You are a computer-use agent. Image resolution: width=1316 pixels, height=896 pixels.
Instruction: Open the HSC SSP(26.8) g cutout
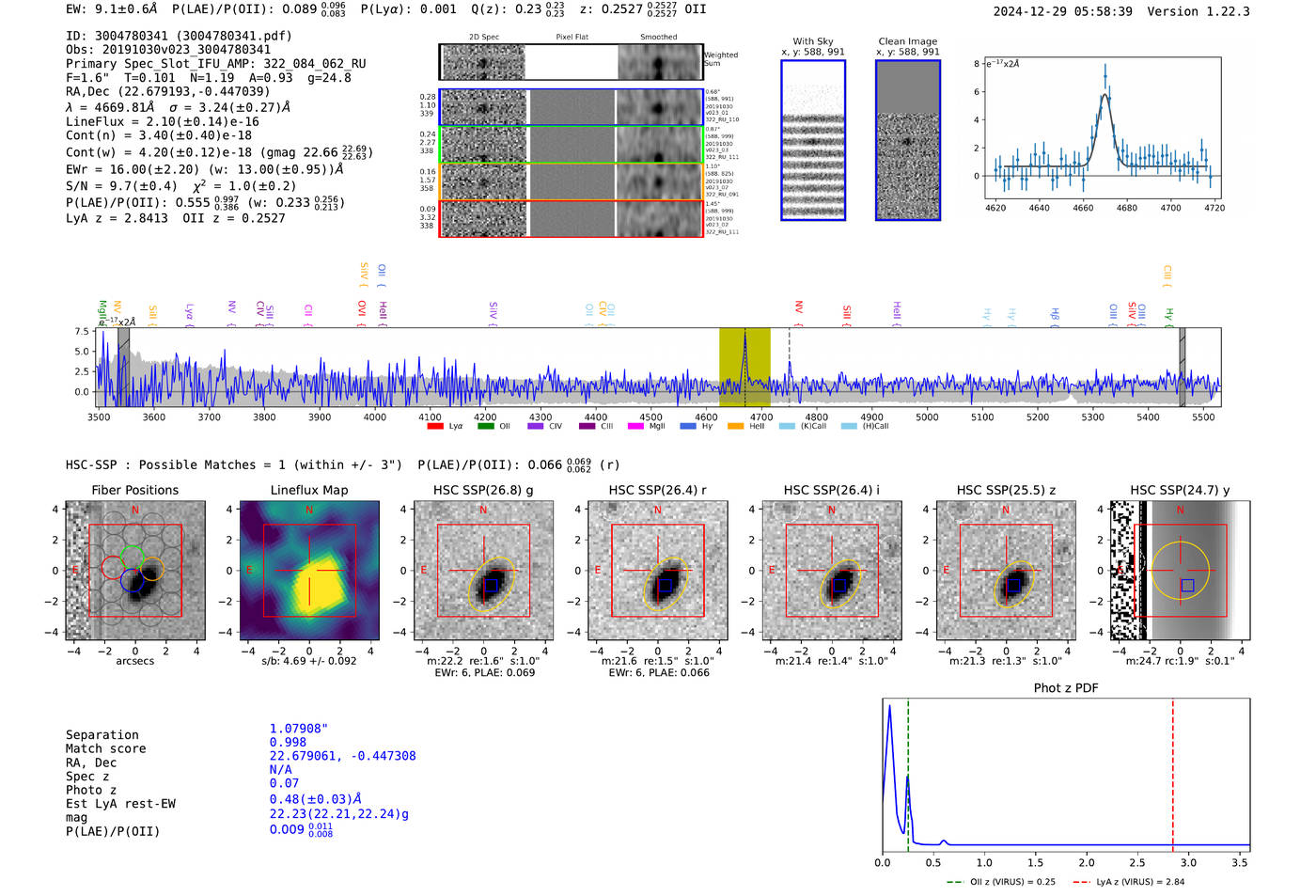[x=484, y=571]
